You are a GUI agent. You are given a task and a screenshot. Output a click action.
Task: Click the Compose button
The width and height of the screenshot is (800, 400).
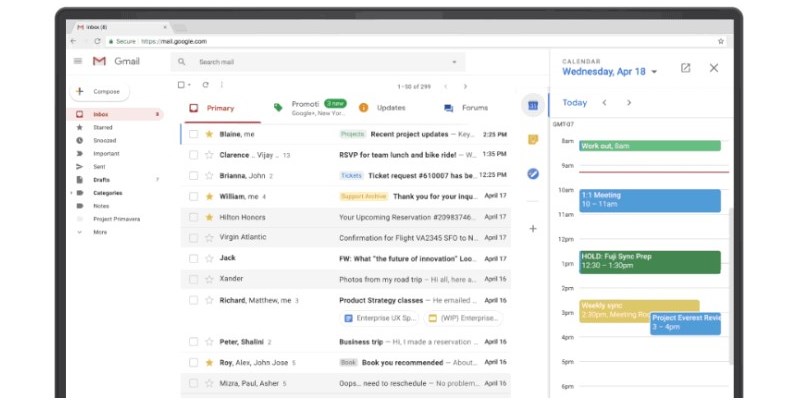(99, 92)
